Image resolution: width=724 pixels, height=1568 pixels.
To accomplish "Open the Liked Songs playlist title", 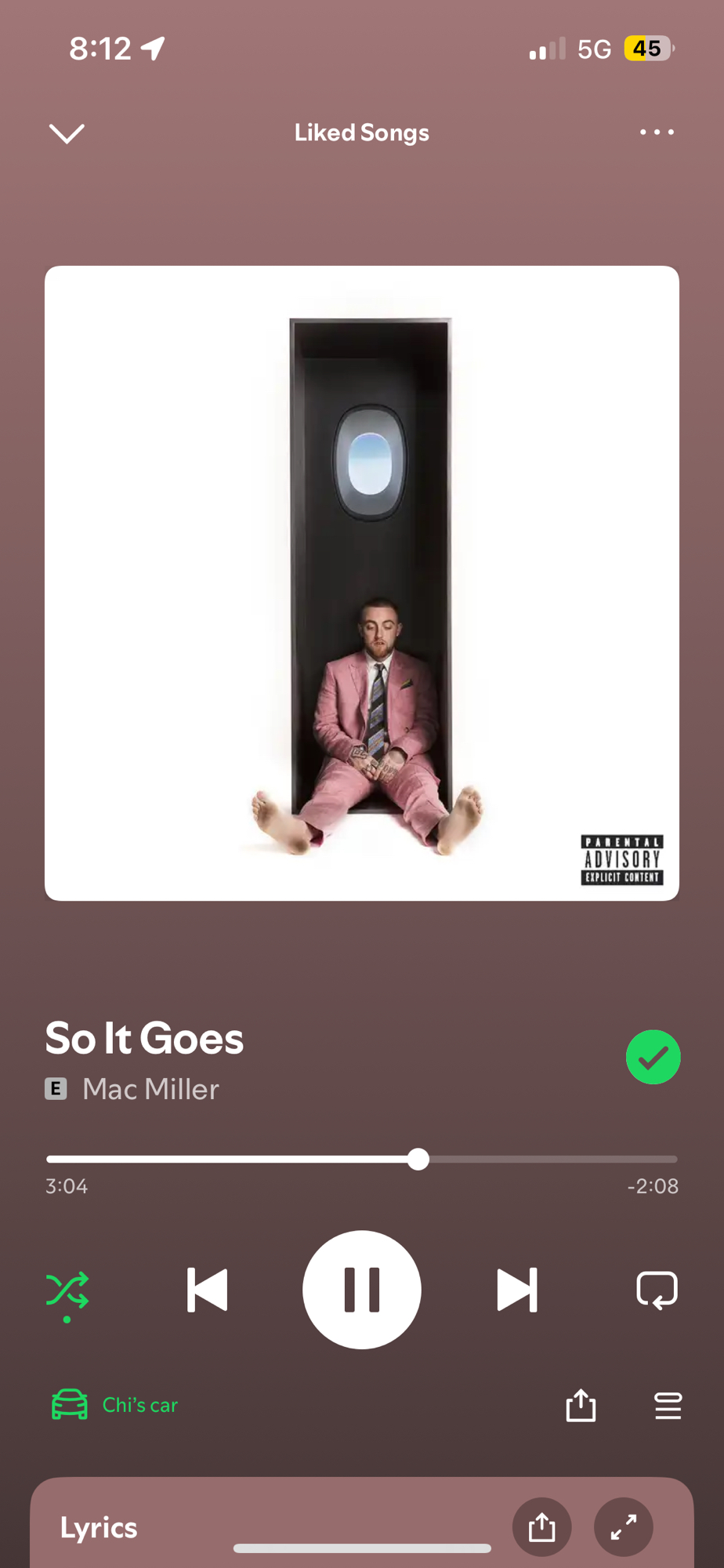I will click(362, 132).
